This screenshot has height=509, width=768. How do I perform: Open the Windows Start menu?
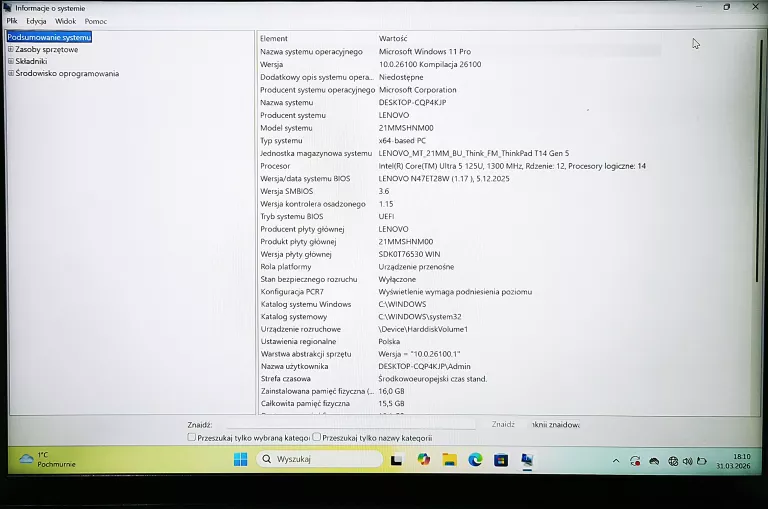(x=240, y=460)
